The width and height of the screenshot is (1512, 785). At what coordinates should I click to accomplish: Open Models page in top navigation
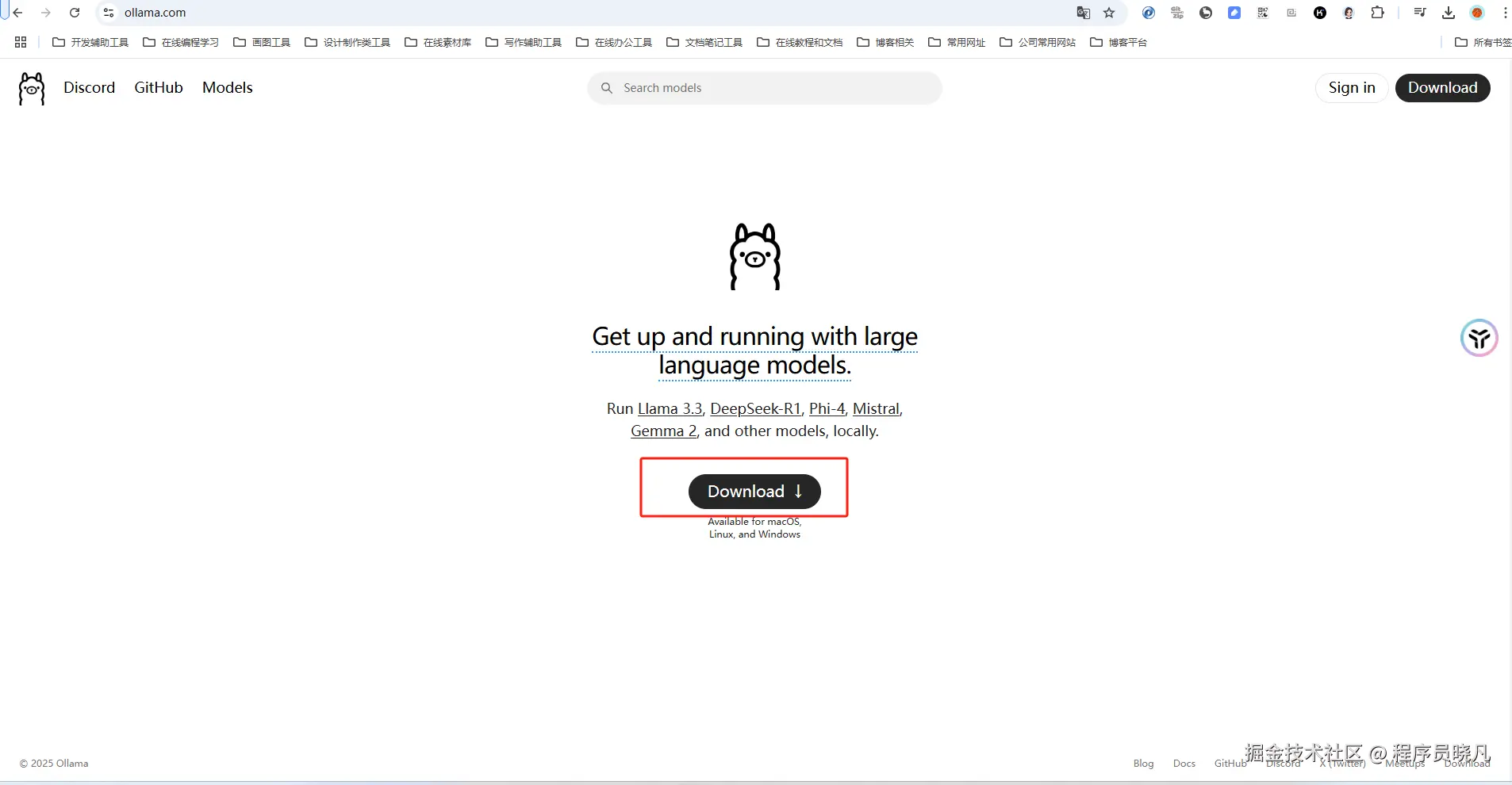(228, 87)
